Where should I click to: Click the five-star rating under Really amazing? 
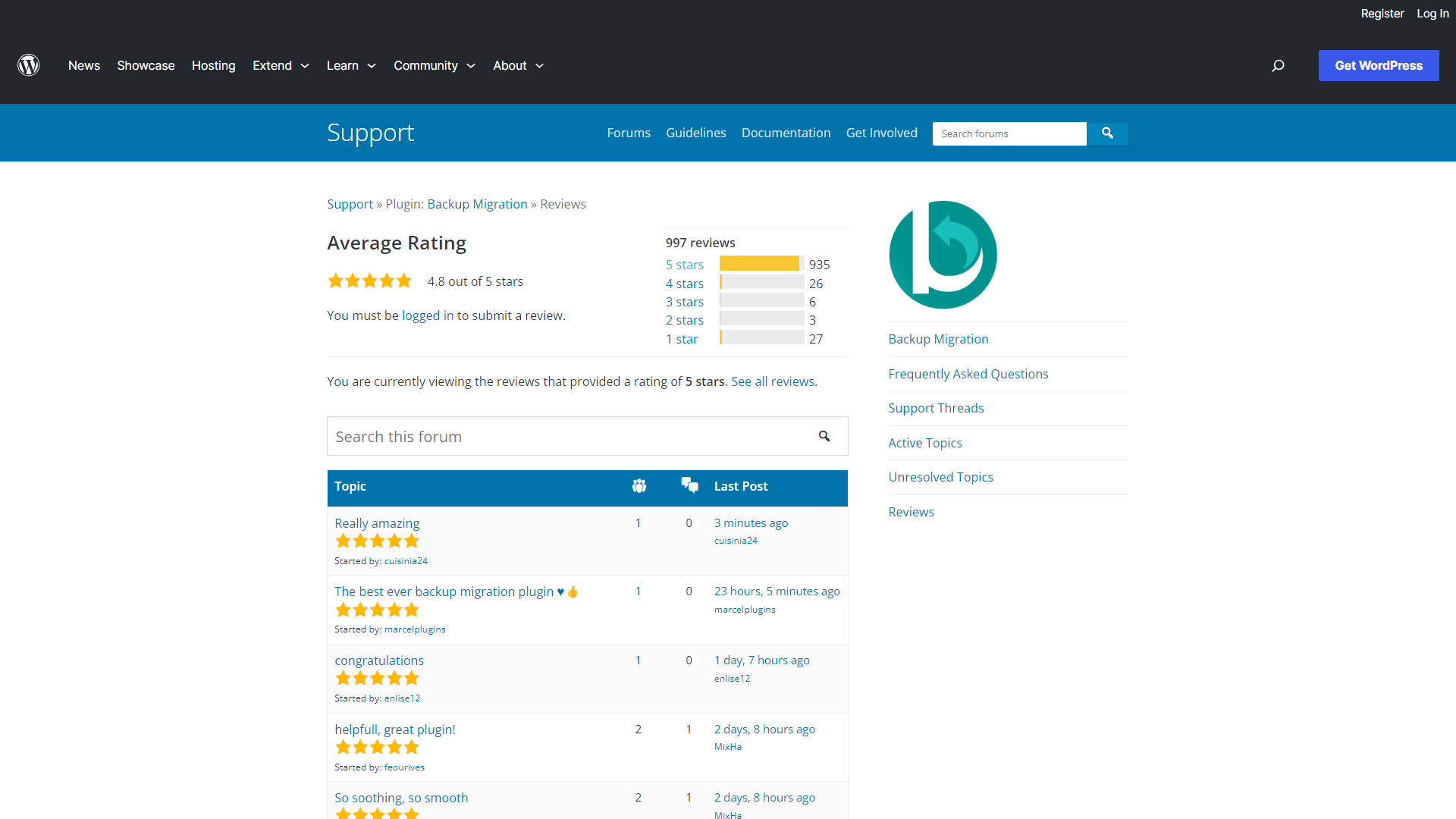pos(377,541)
